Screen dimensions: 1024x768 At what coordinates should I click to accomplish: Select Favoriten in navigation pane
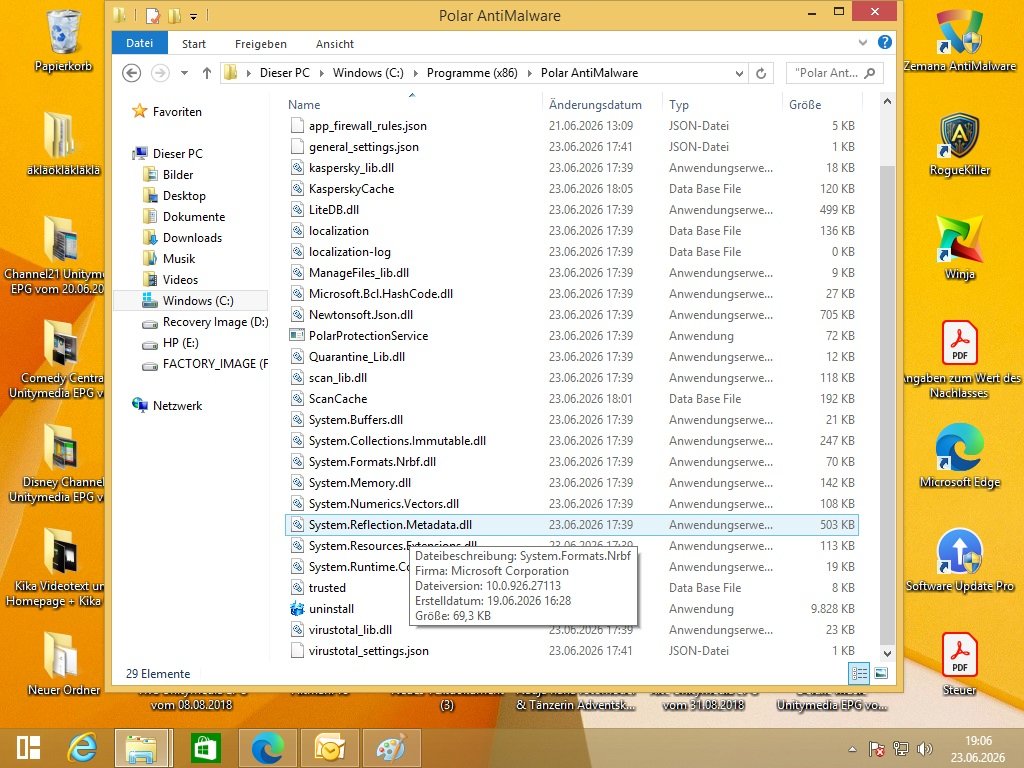(177, 112)
